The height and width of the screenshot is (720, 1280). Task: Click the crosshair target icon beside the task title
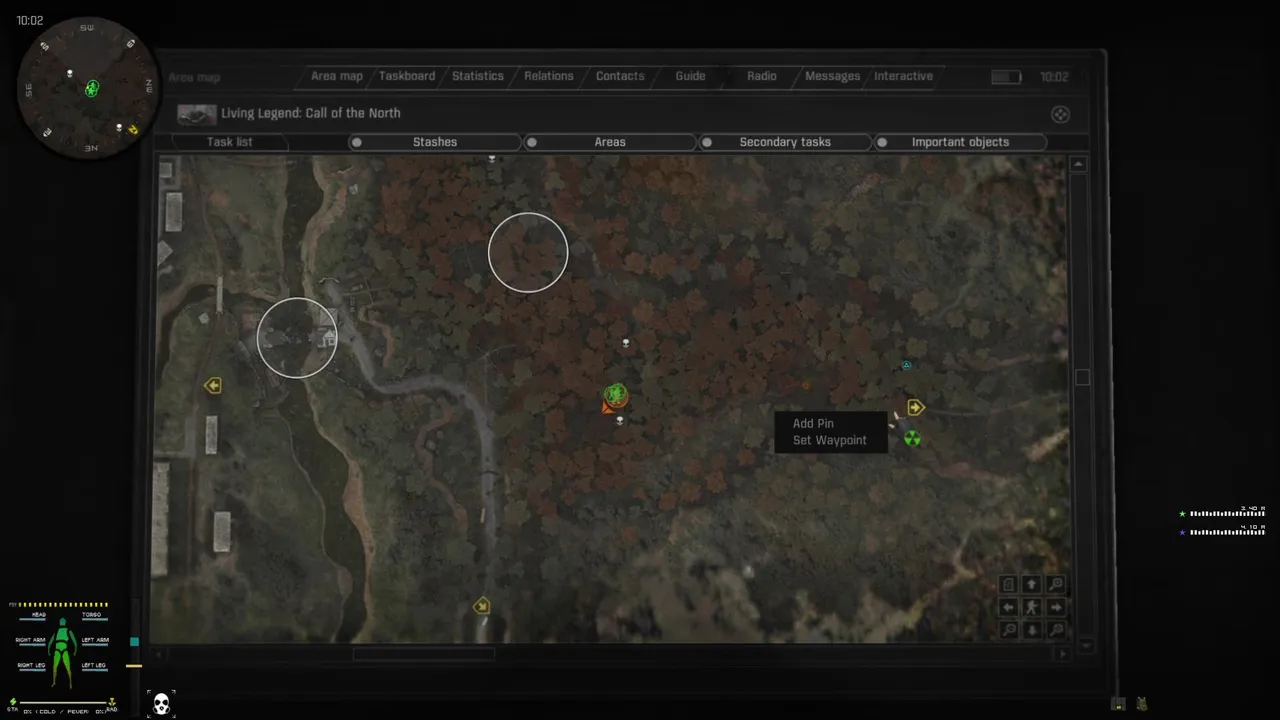pyautogui.click(x=1060, y=114)
